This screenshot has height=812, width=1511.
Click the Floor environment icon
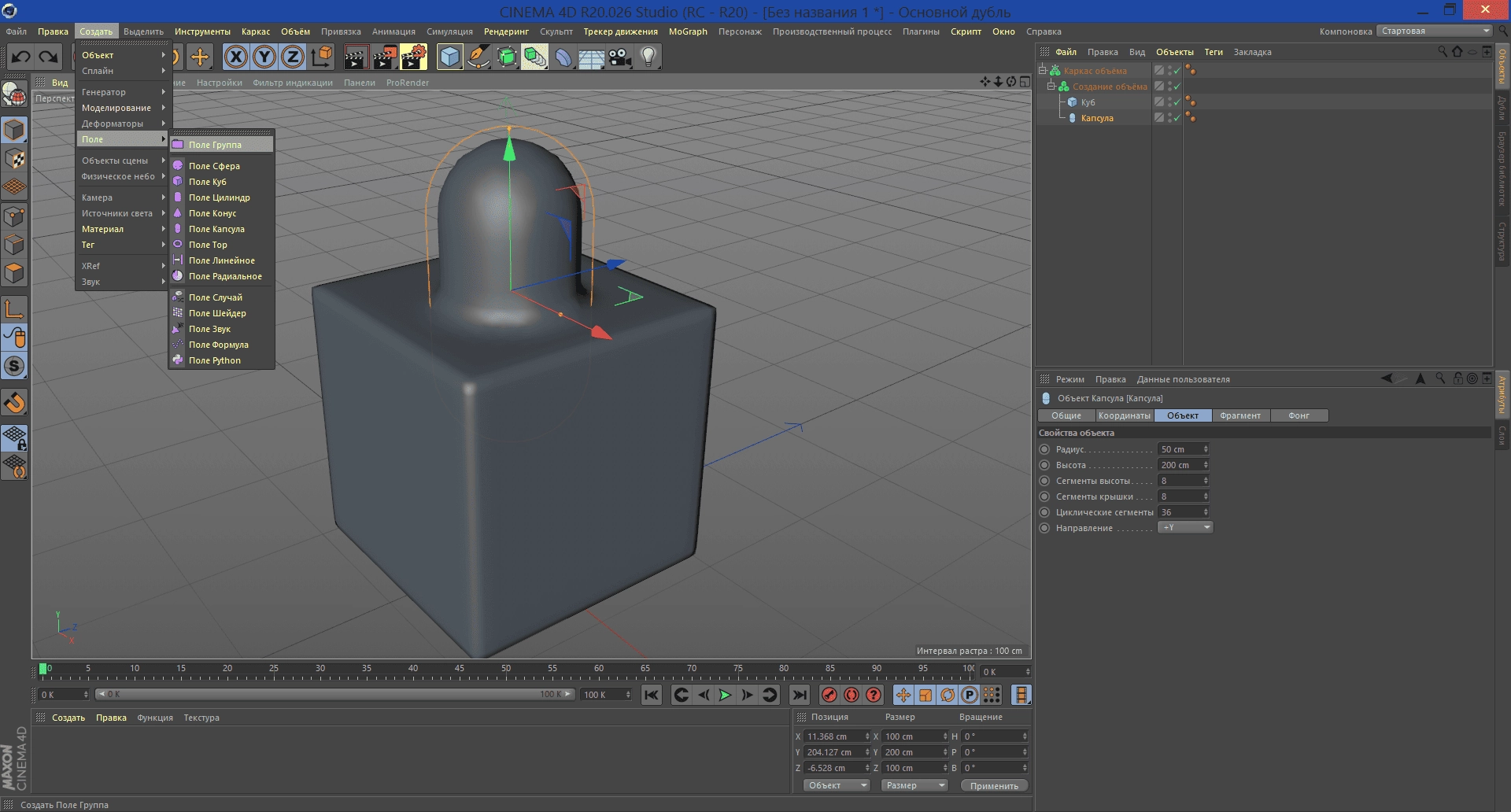click(592, 57)
